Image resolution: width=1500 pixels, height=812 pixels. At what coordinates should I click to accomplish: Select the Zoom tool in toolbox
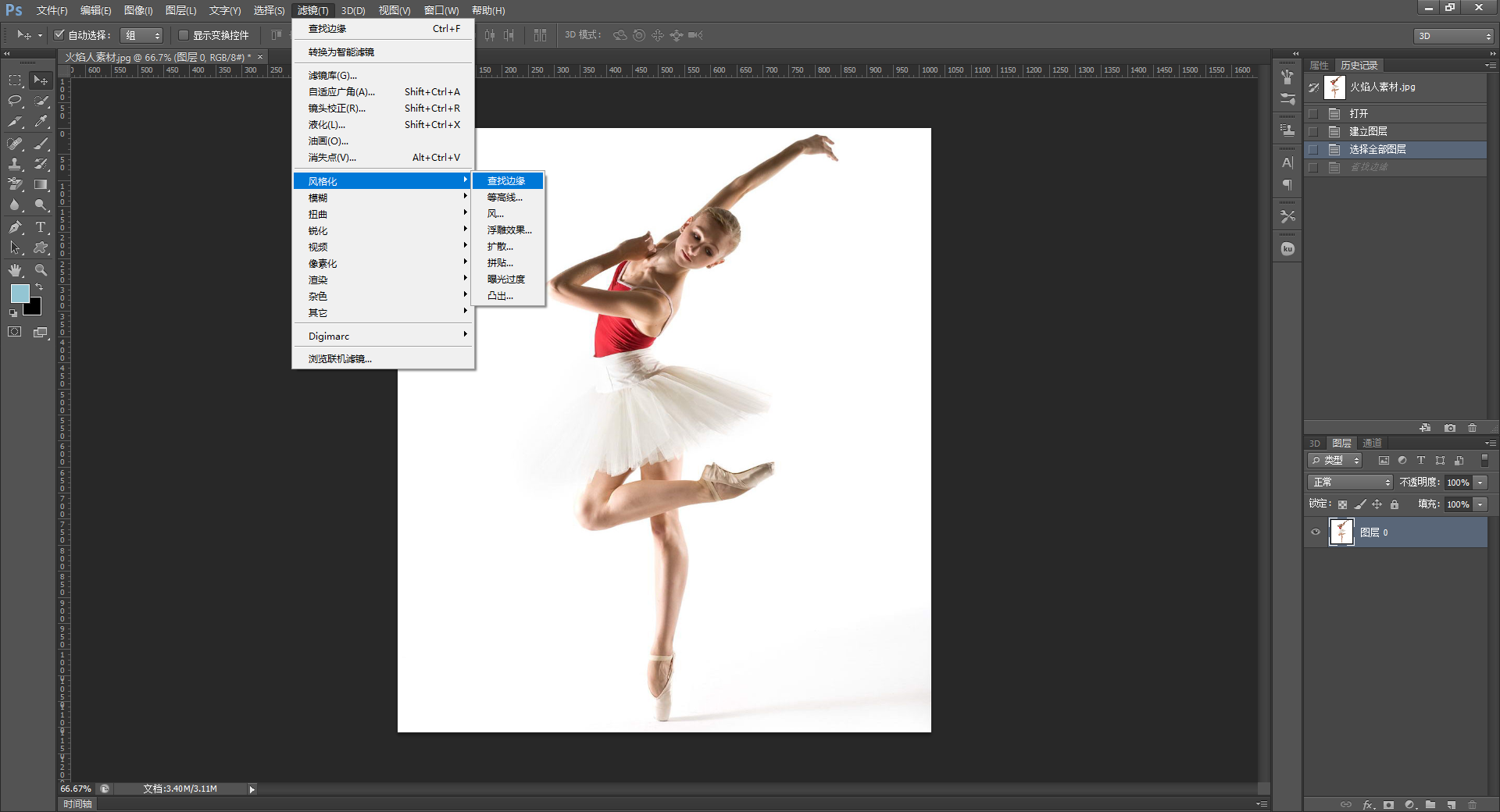pyautogui.click(x=41, y=270)
